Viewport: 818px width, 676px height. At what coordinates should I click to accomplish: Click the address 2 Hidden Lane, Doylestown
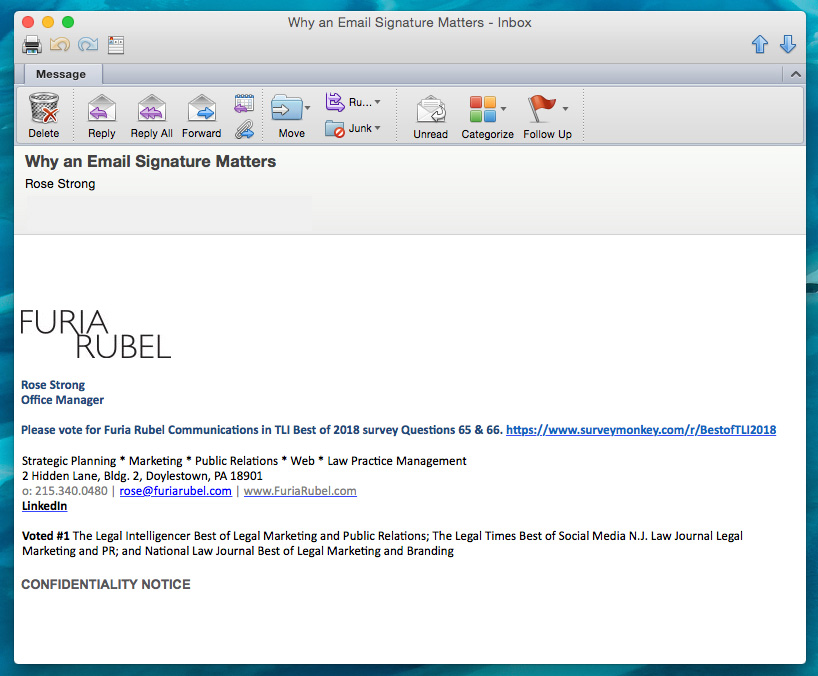tap(142, 476)
